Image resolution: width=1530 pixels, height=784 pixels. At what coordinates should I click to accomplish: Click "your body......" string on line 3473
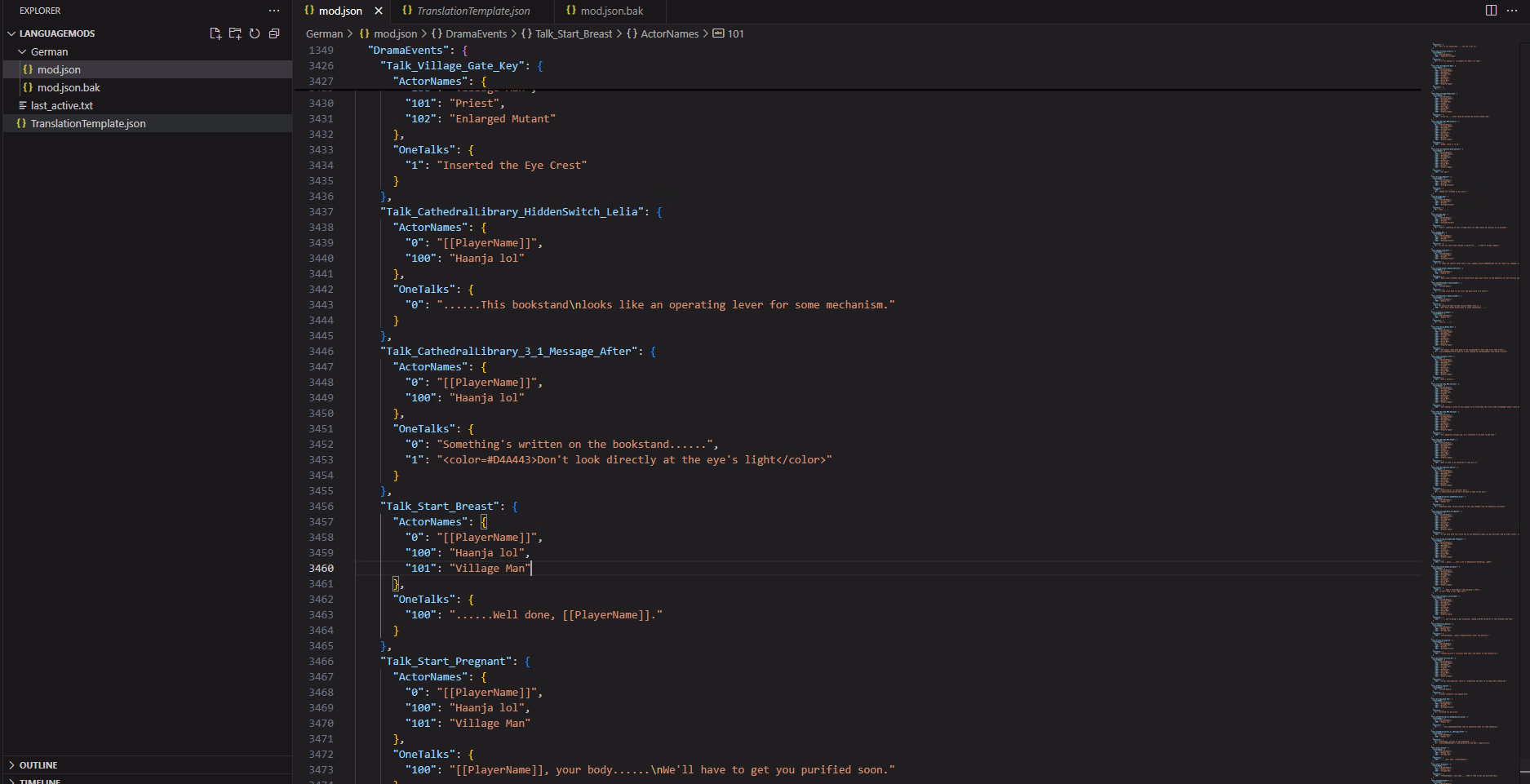(672, 769)
